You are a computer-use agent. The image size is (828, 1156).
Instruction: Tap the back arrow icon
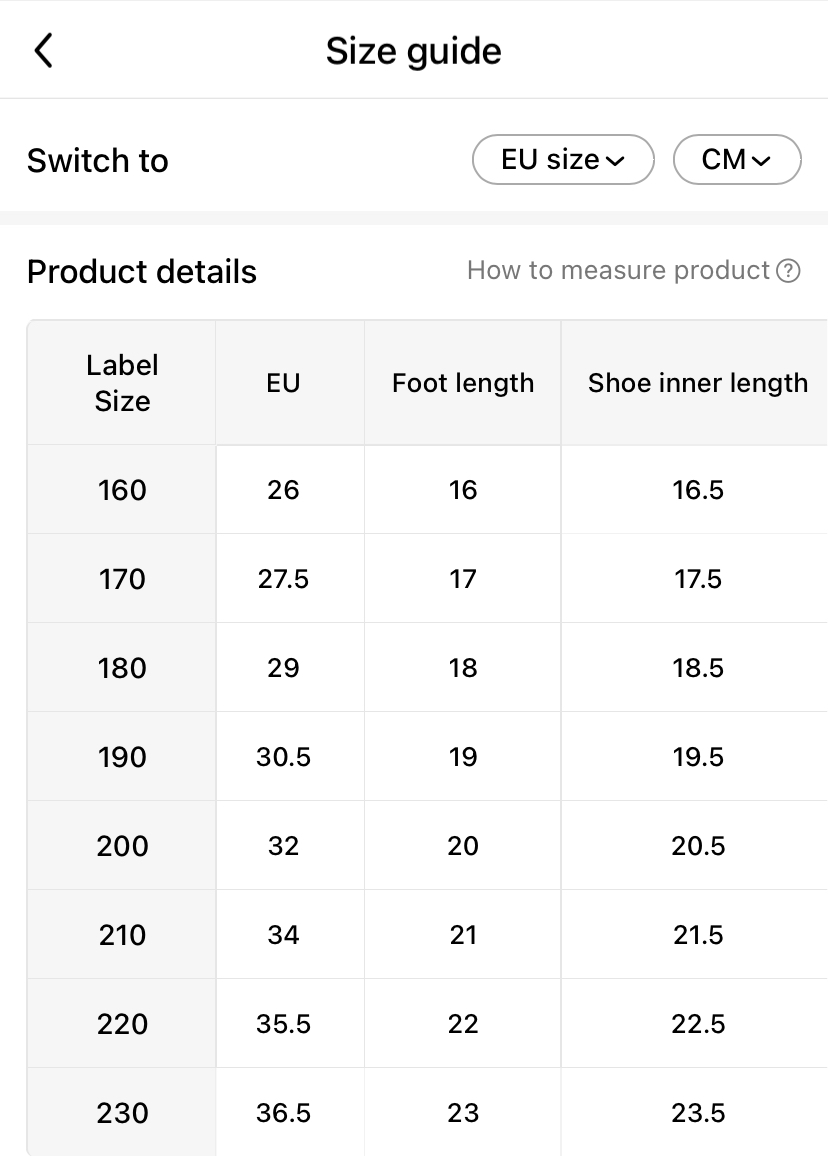coord(43,50)
